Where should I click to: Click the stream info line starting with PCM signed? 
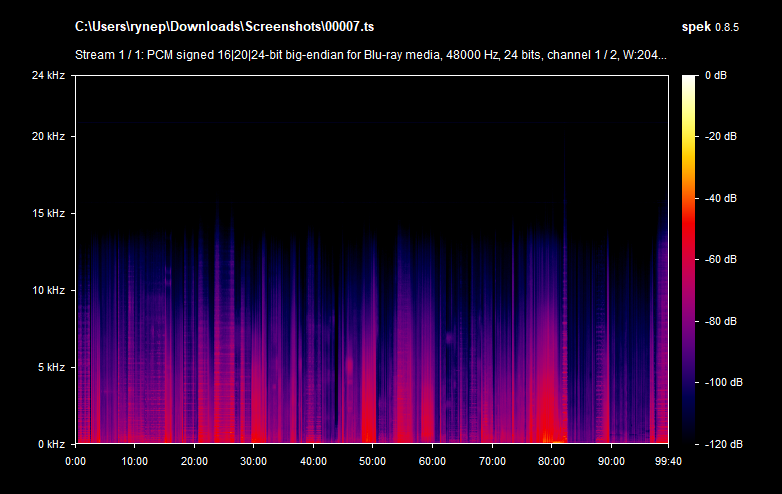coord(370,55)
